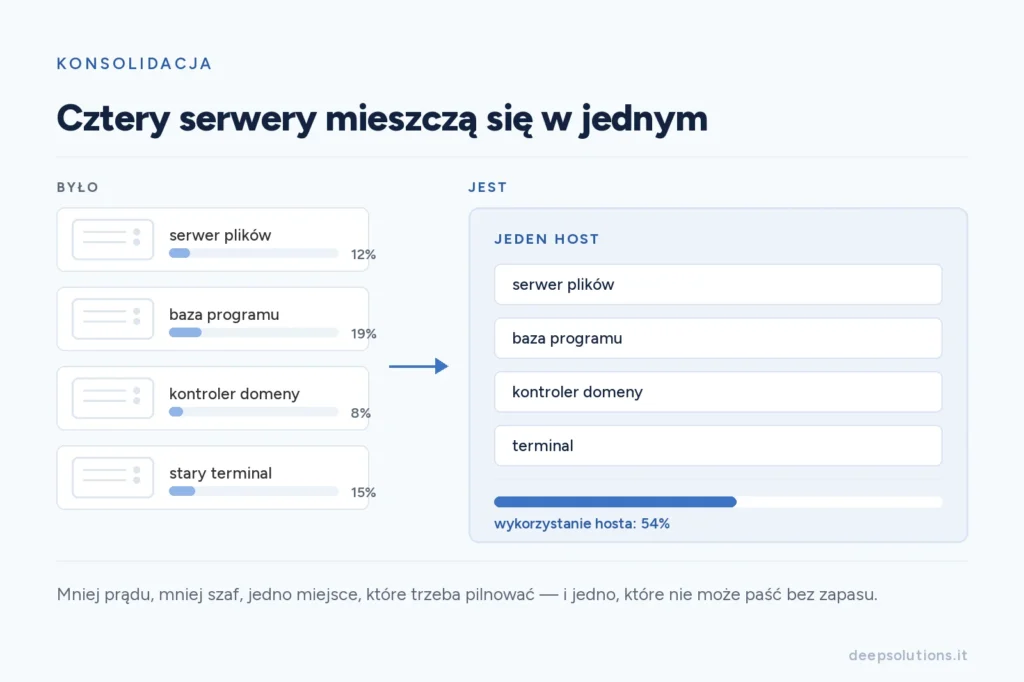Click the host utilization progress bar

click(718, 502)
